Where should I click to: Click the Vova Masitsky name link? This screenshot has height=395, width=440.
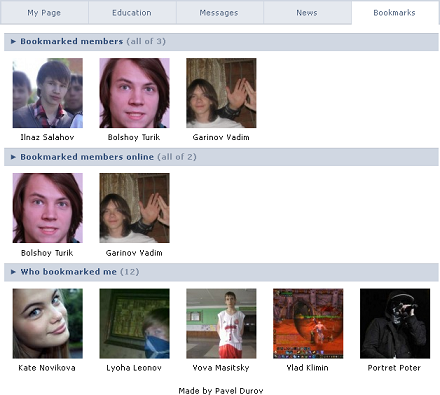click(x=221, y=368)
